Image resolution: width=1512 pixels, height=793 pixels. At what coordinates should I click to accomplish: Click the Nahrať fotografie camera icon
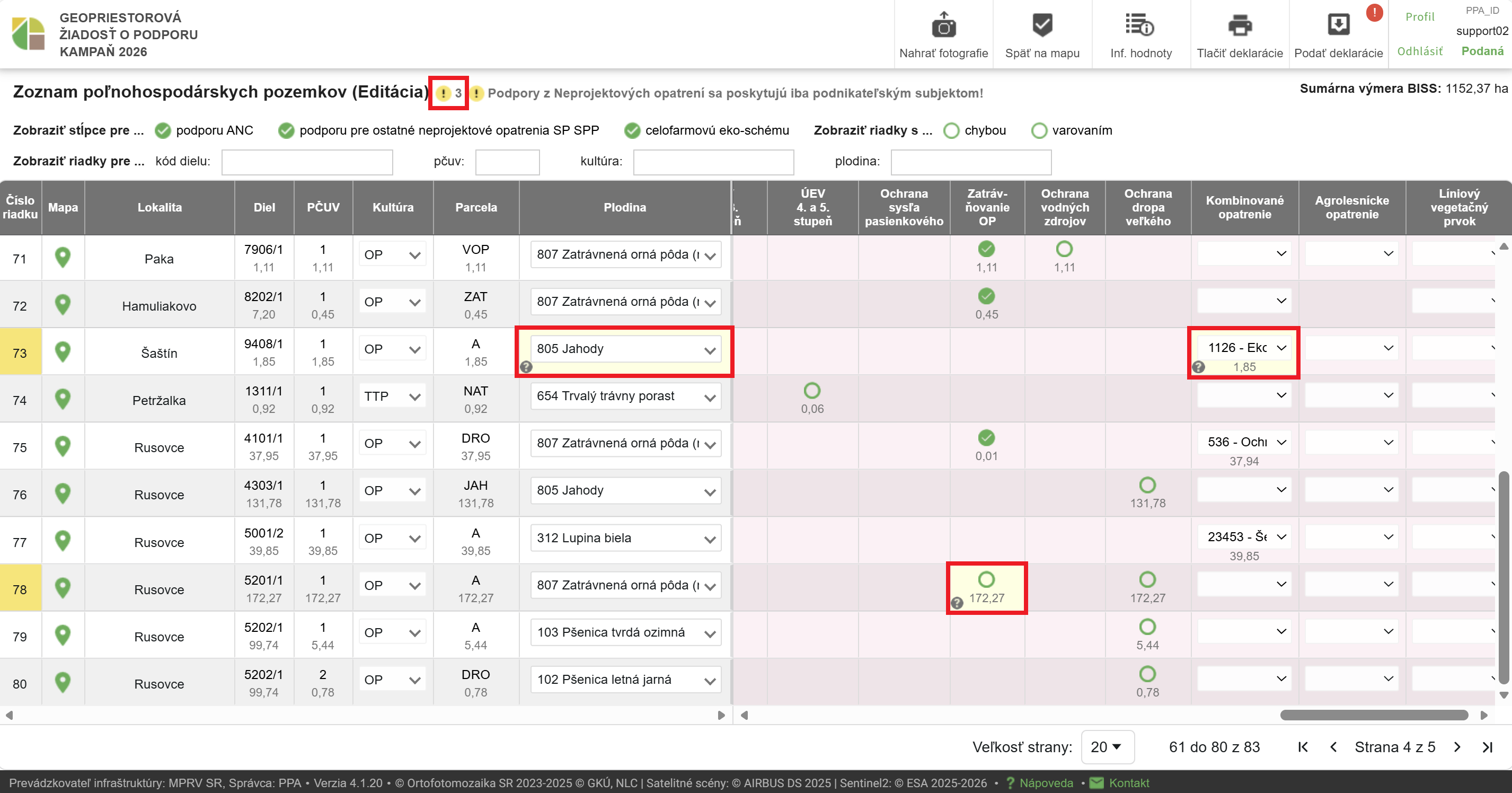pos(943,26)
